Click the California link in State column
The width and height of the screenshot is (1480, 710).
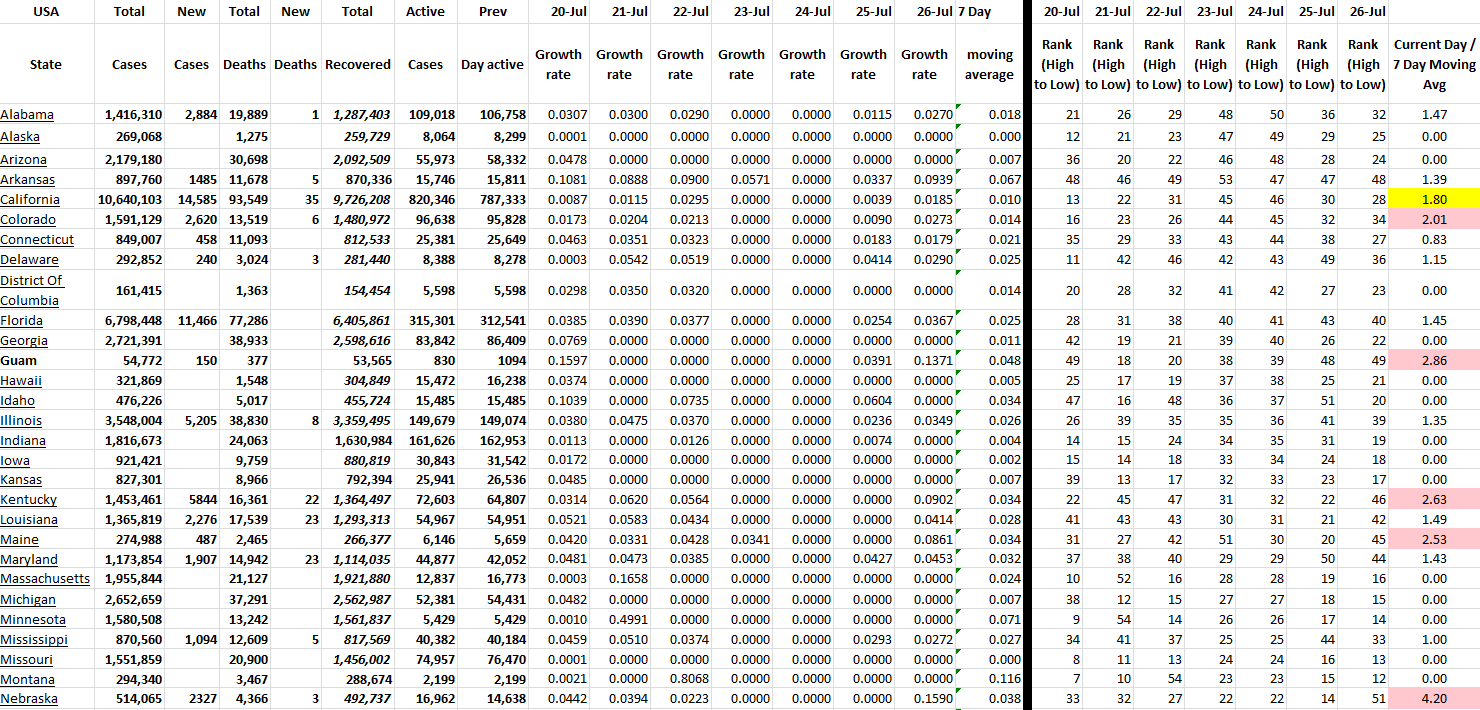point(30,199)
